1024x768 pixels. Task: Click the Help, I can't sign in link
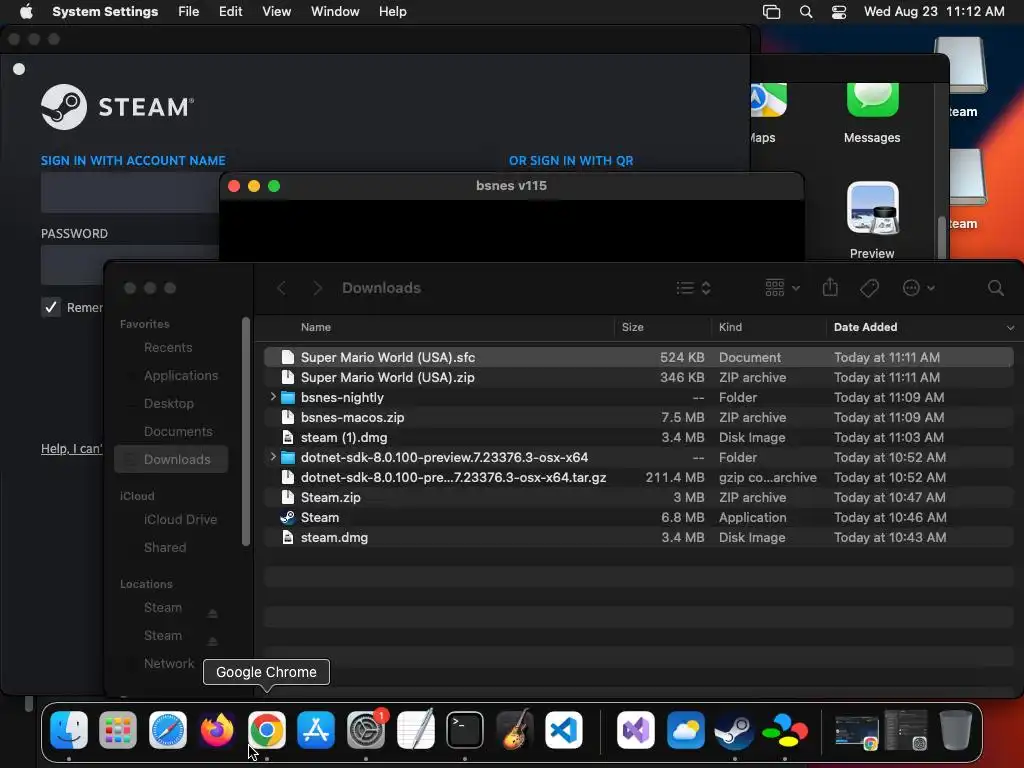[72, 449]
